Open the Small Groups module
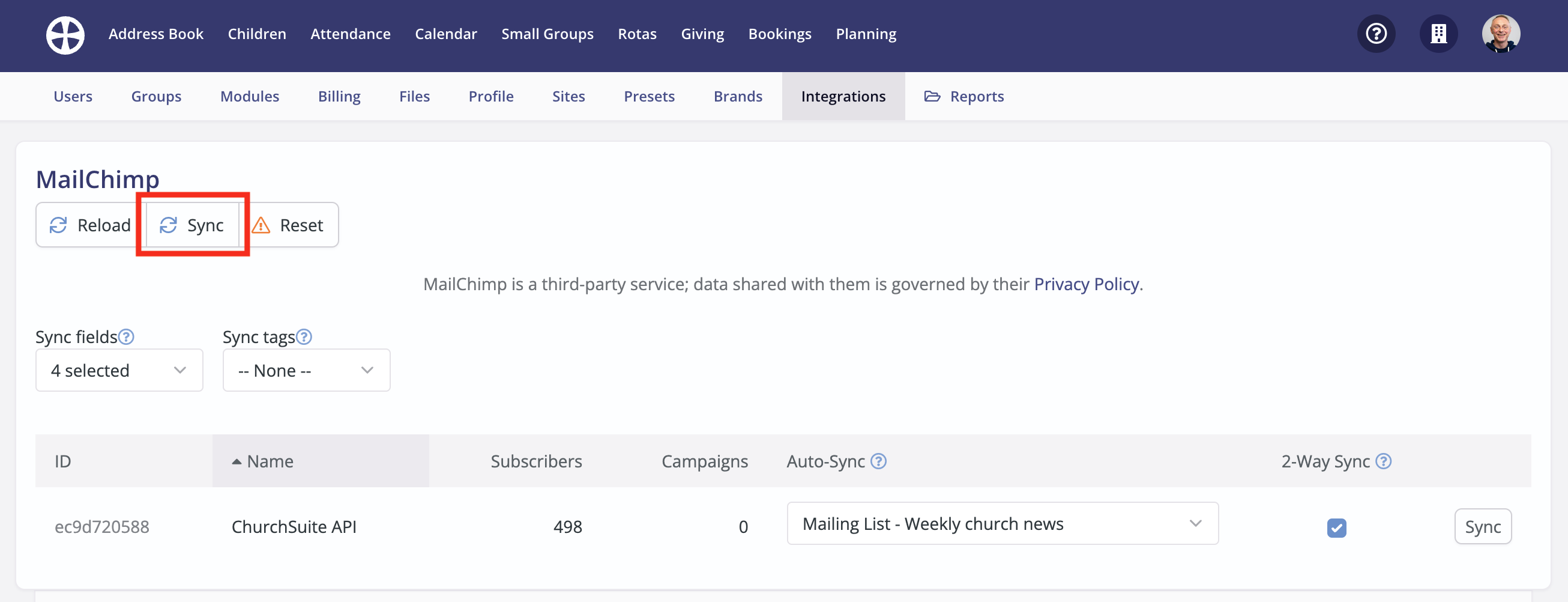Image resolution: width=1568 pixels, height=602 pixels. 547,34
